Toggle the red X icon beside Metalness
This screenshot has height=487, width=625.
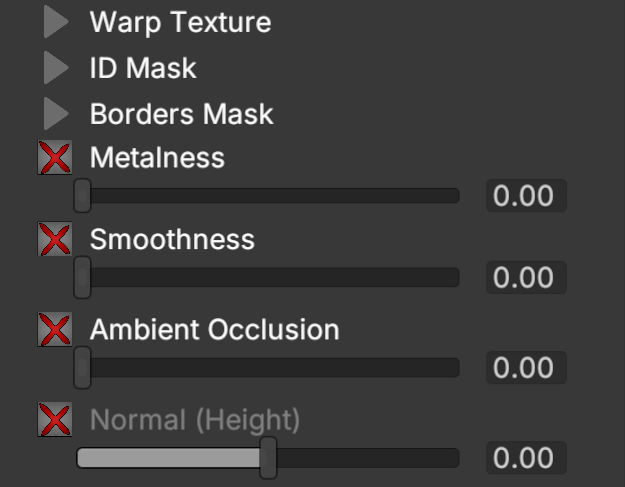(x=54, y=158)
